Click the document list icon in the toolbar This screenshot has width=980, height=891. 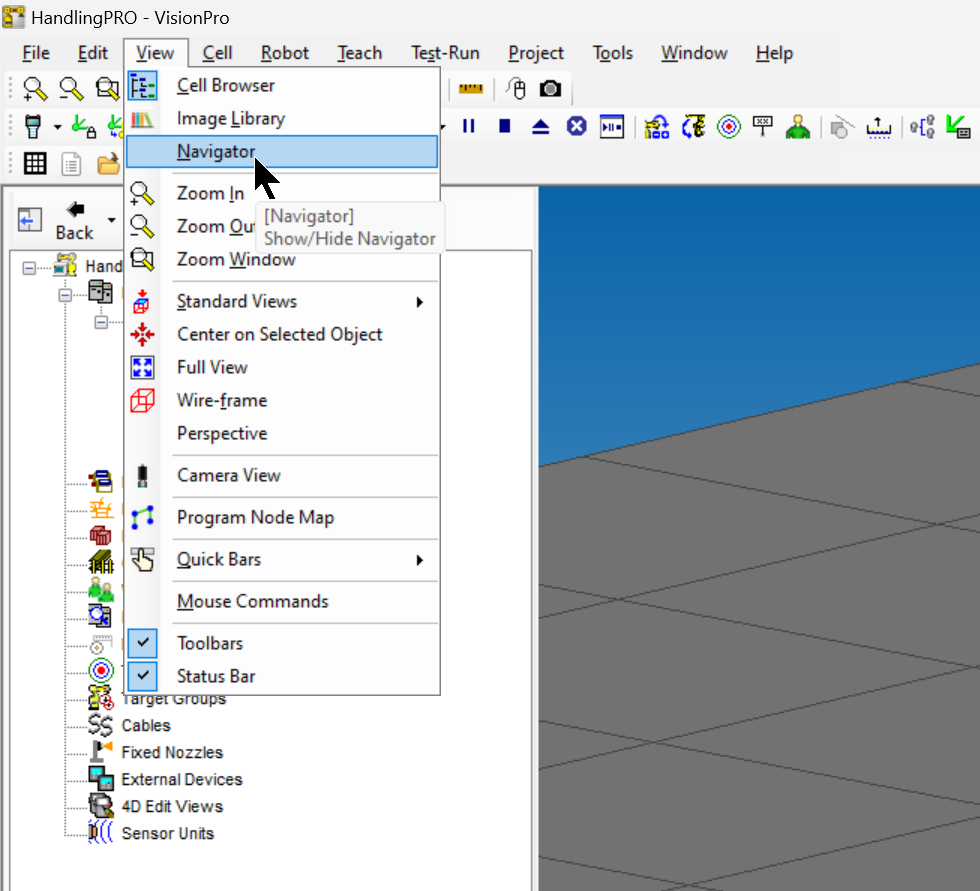(71, 164)
